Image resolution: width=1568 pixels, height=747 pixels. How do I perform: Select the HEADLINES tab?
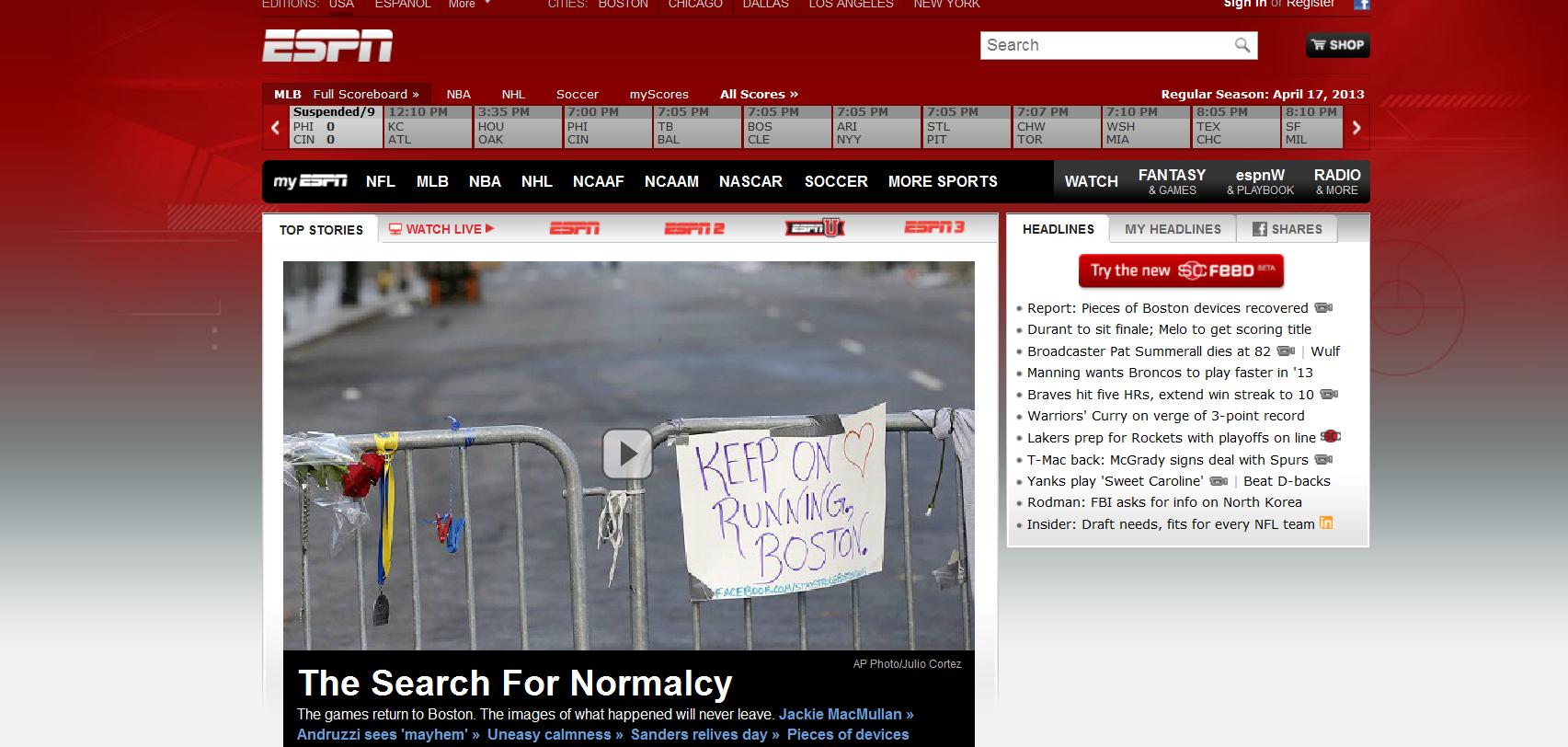pos(1059,229)
